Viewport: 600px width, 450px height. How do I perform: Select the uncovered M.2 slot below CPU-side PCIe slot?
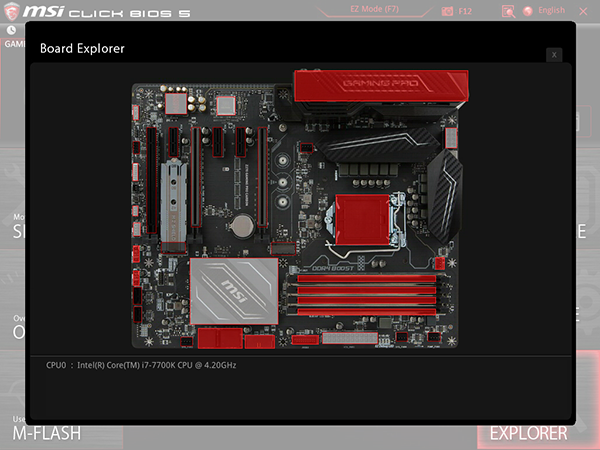(x=283, y=249)
